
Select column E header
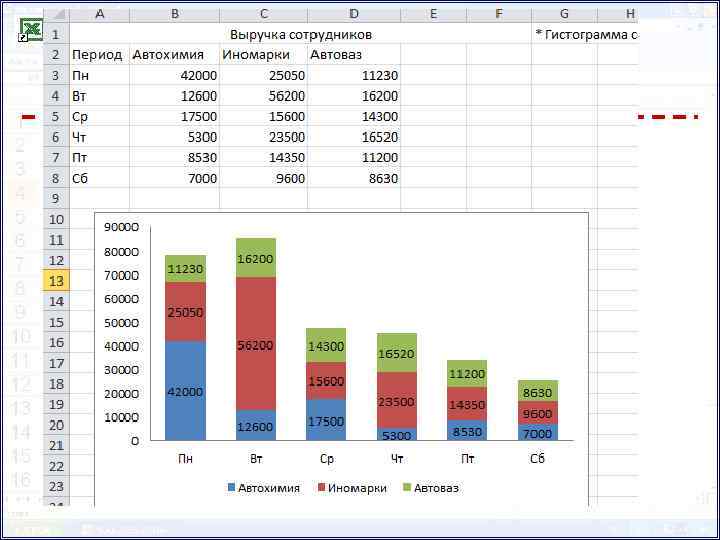coord(433,15)
